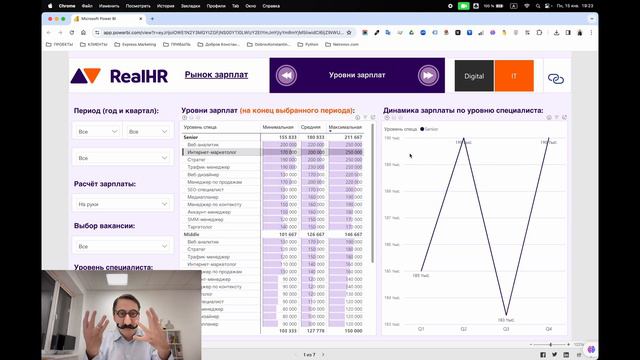This screenshot has height=360, width=640.
Task: Open the Закладки menu
Action: pyautogui.click(x=190, y=6)
